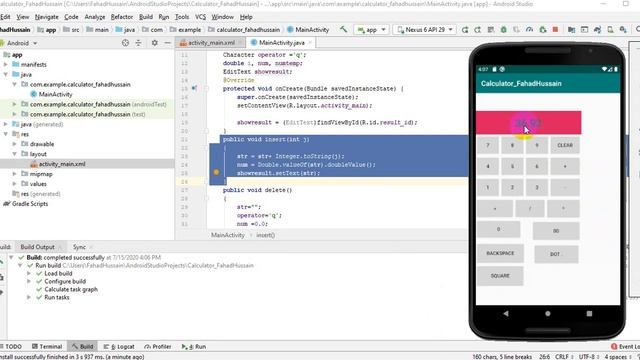Image resolution: width=640 pixels, height=360 pixels.
Task: Open the app run configuration dropdown
Action: [371, 30]
